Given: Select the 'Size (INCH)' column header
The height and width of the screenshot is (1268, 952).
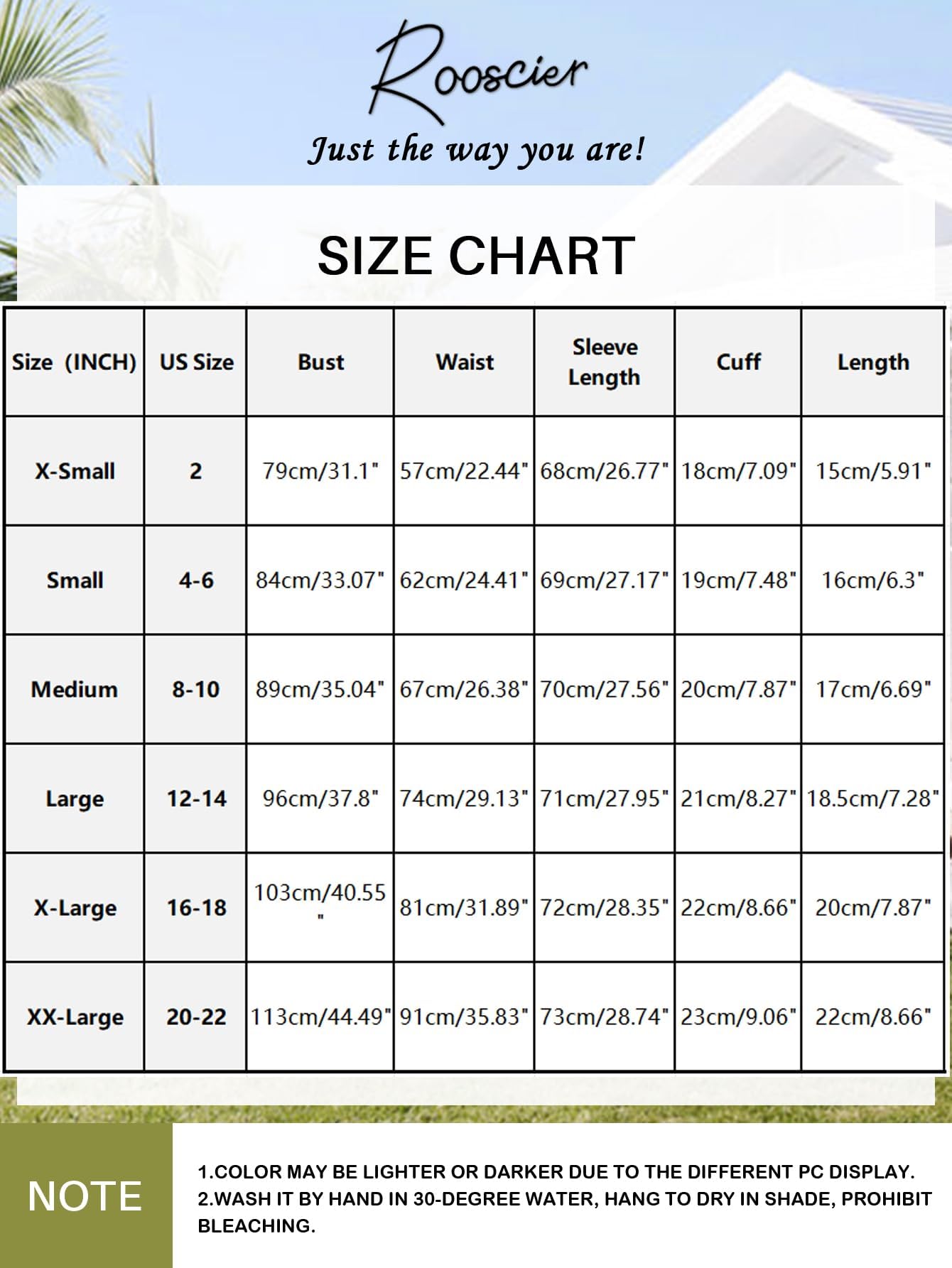Looking at the screenshot, I should pos(74,362).
